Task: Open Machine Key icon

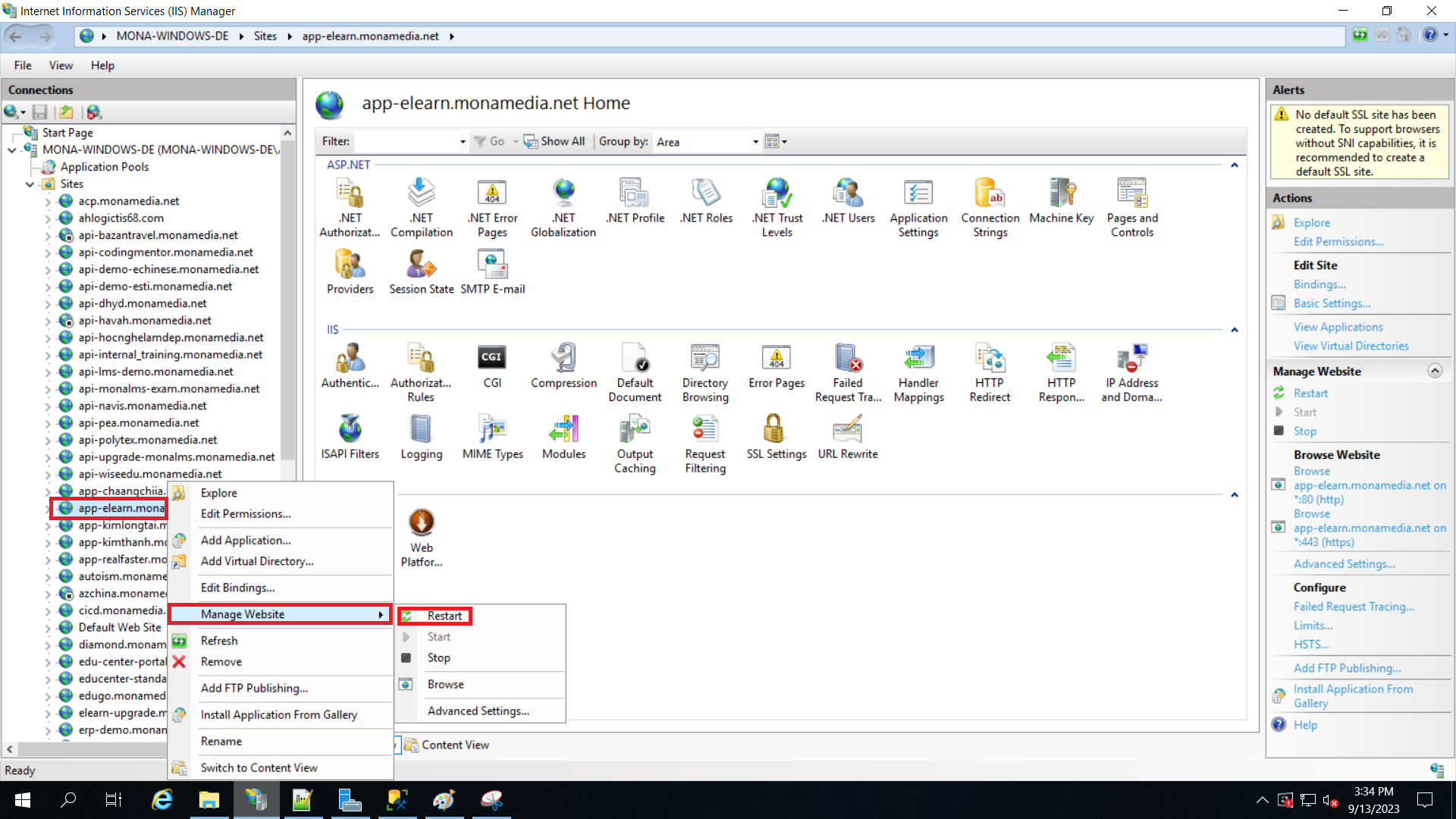Action: 1061,201
